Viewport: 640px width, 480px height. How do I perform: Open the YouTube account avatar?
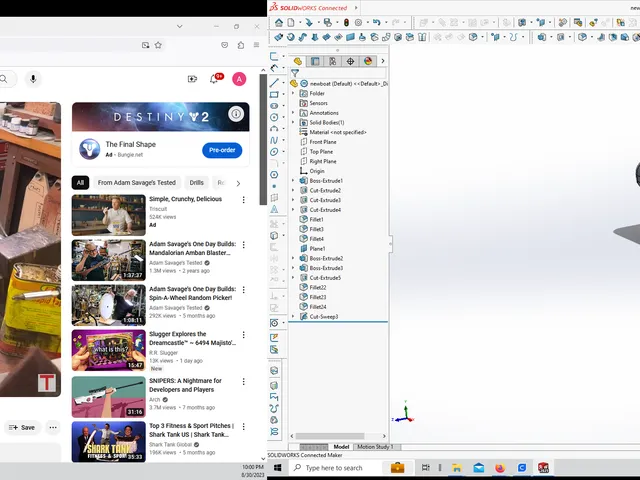(239, 79)
